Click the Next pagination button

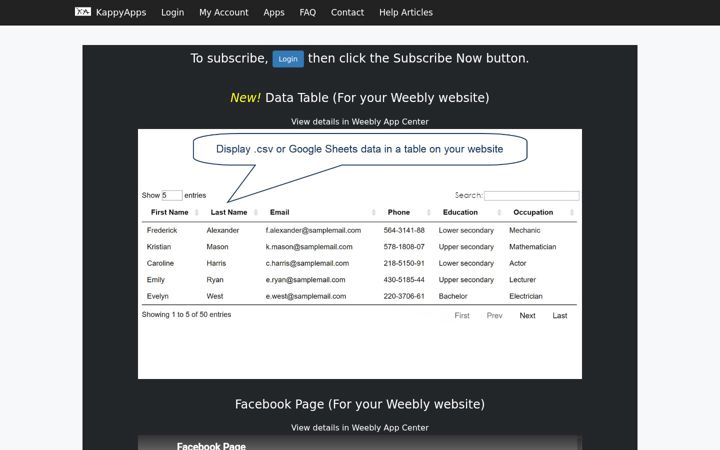pyautogui.click(x=527, y=315)
